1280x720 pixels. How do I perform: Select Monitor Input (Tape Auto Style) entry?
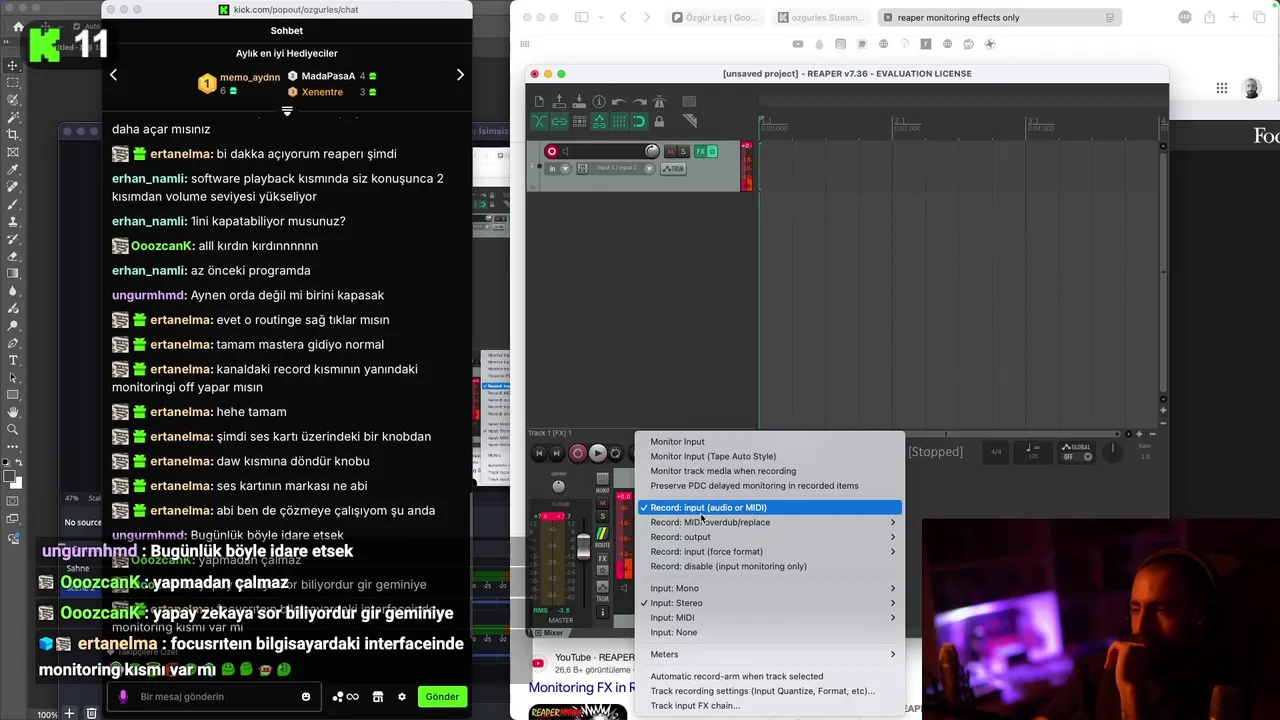click(x=713, y=456)
